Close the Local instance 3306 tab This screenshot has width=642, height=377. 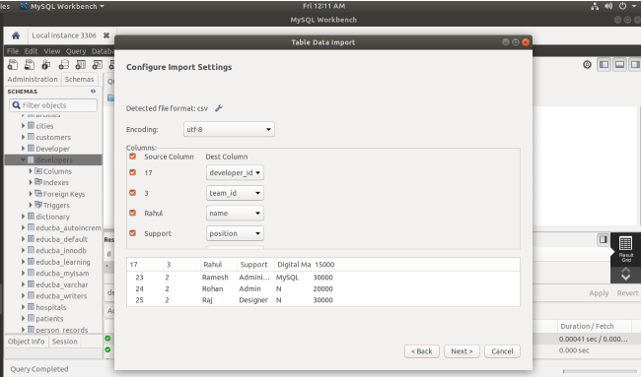point(106,36)
